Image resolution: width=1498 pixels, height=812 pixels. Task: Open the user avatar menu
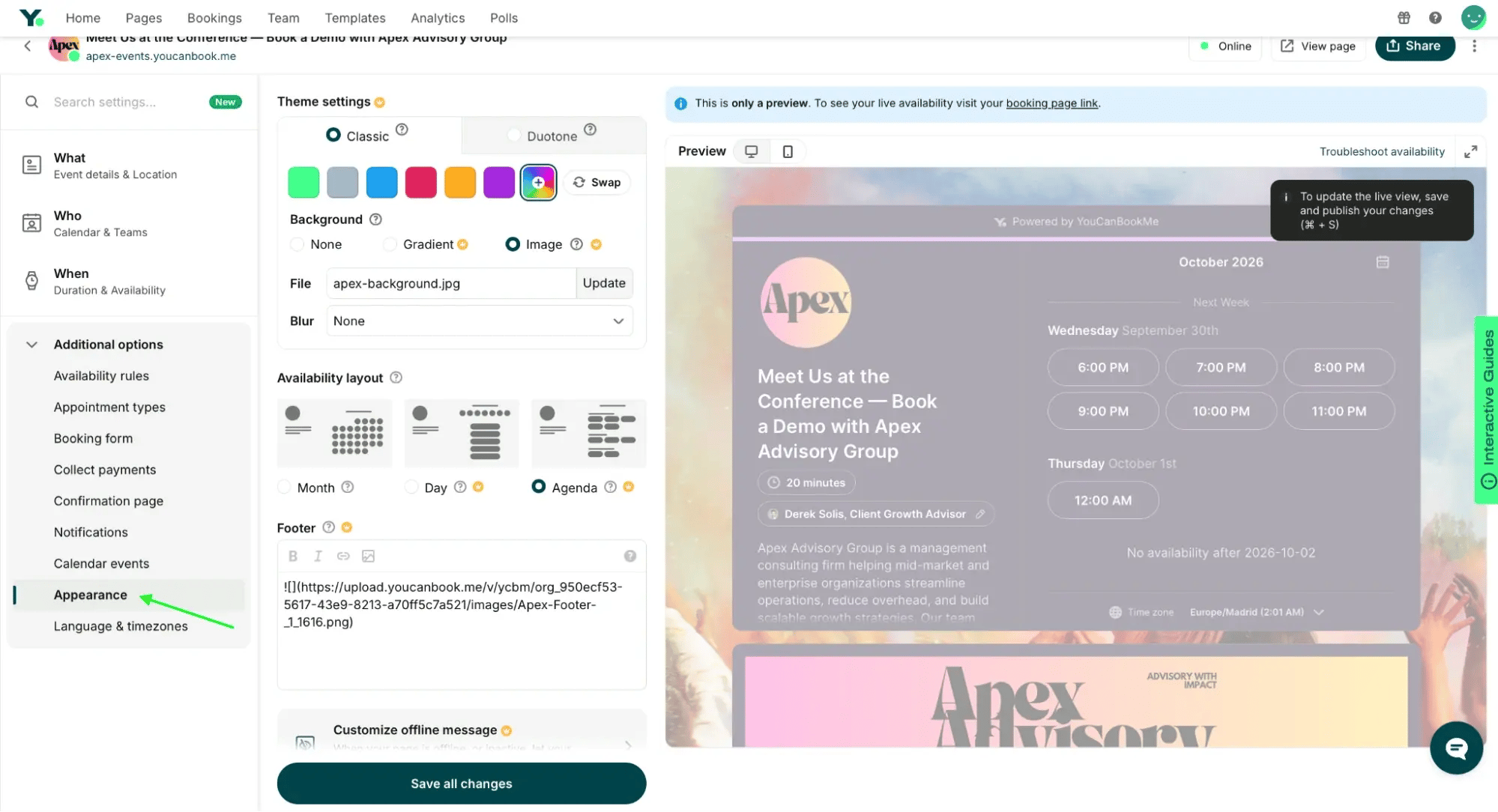click(1473, 17)
